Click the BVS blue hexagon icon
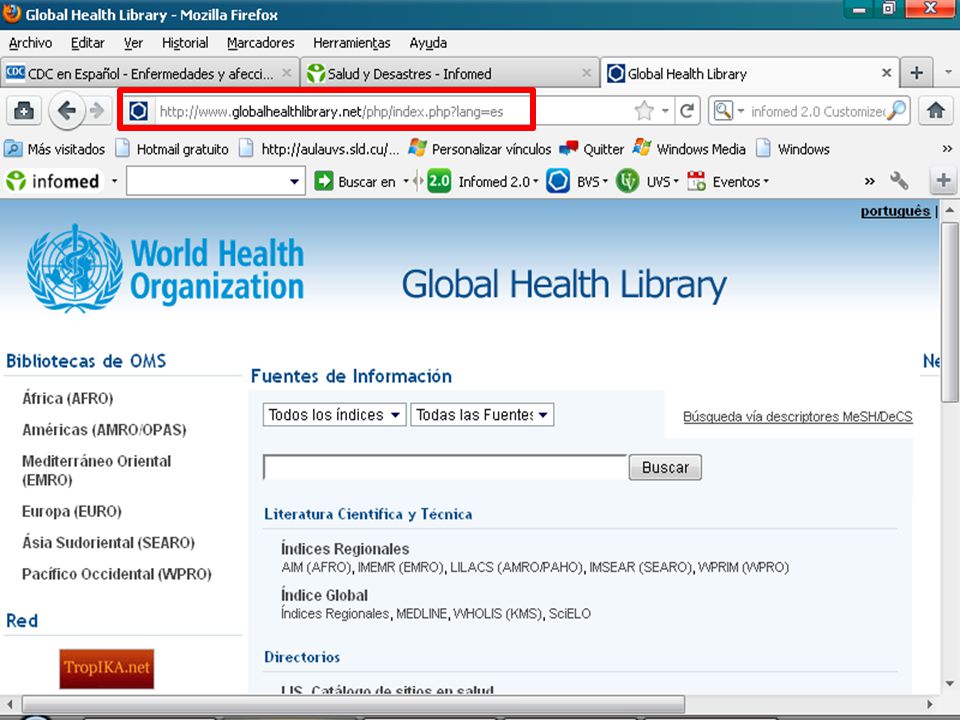The image size is (960, 720). click(x=557, y=181)
